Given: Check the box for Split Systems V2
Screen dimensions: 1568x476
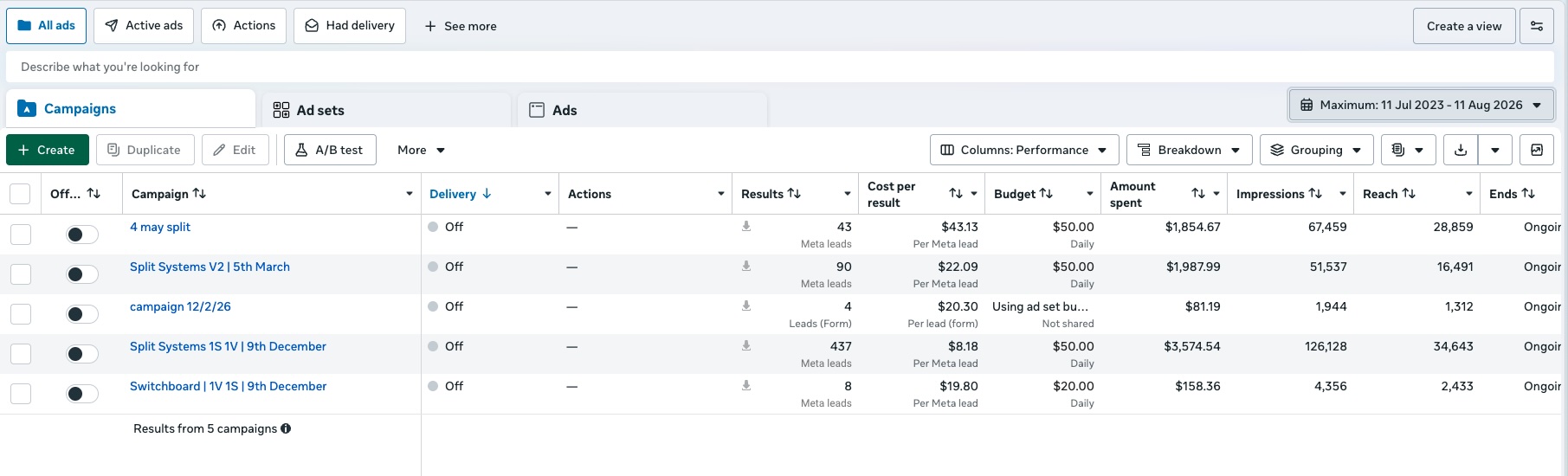Looking at the screenshot, I should (21, 274).
